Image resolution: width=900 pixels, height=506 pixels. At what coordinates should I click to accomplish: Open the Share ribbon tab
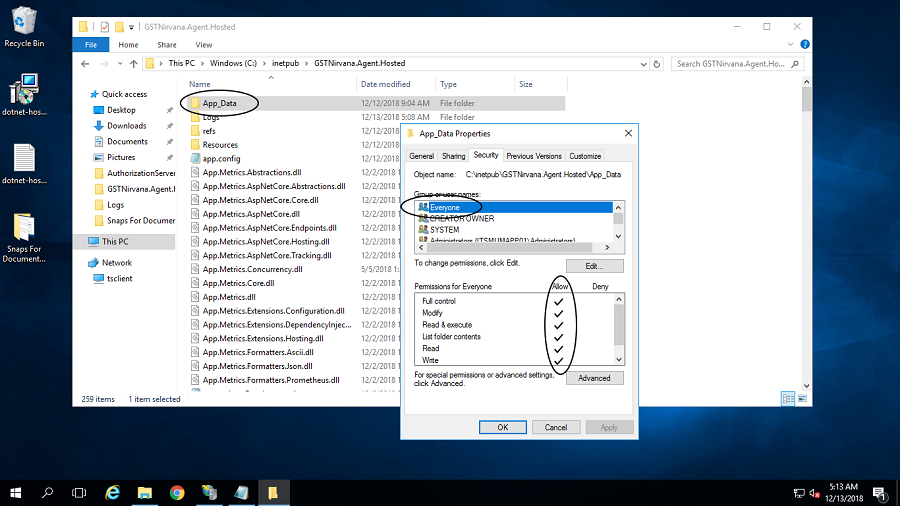166,45
